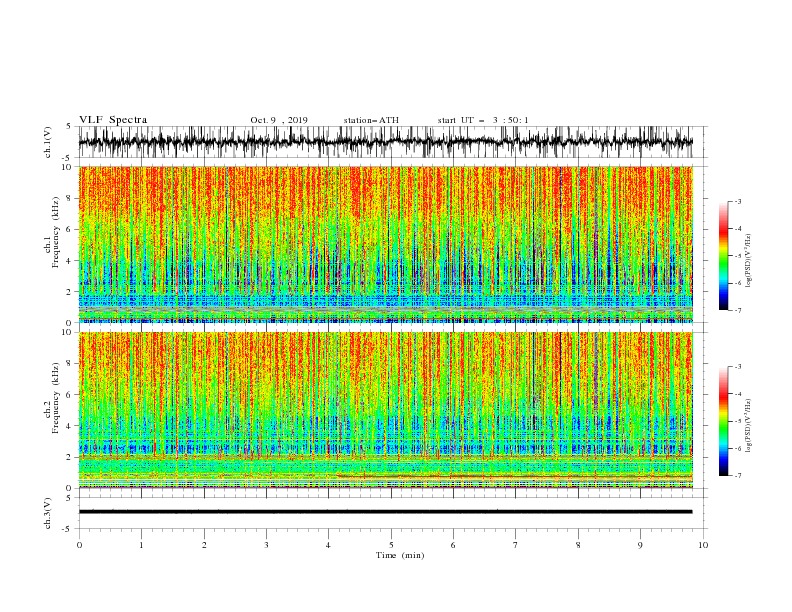Click the "-4" label on ch.2 color bar

pos(738,394)
